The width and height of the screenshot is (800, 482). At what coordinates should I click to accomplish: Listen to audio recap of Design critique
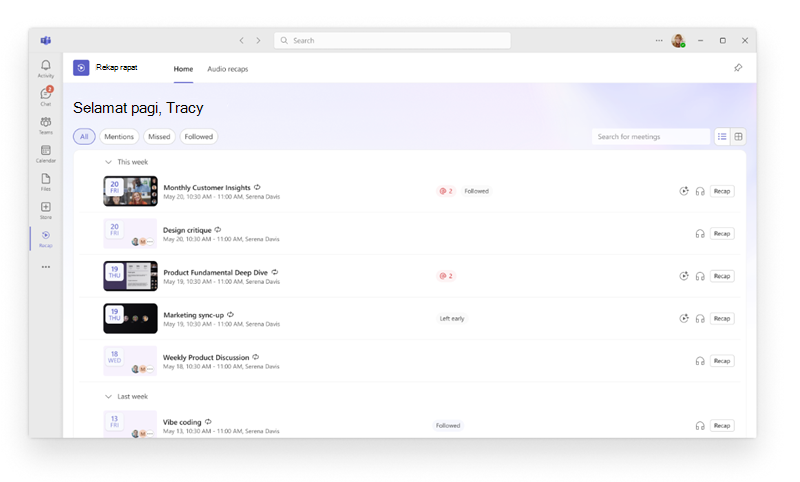700,234
